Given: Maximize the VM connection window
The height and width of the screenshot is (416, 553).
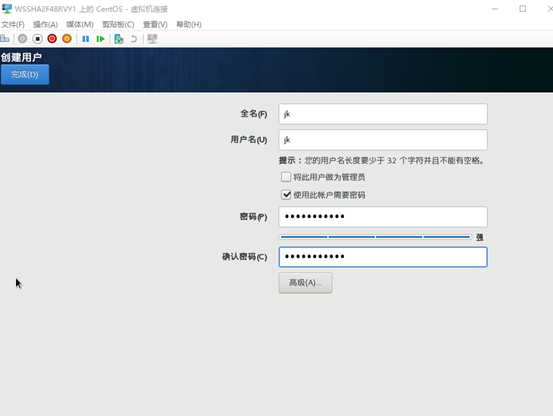Looking at the screenshot, I should 523,9.
